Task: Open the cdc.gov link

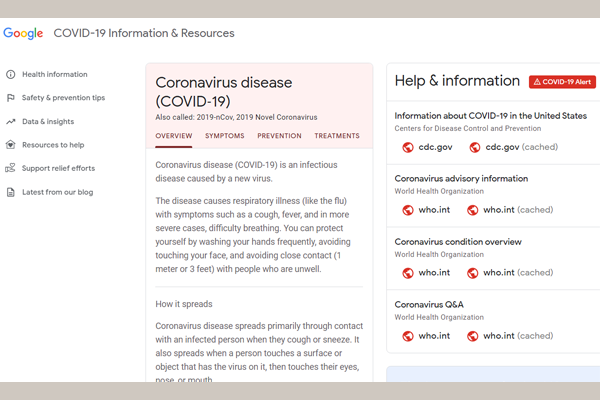Action: coord(435,147)
